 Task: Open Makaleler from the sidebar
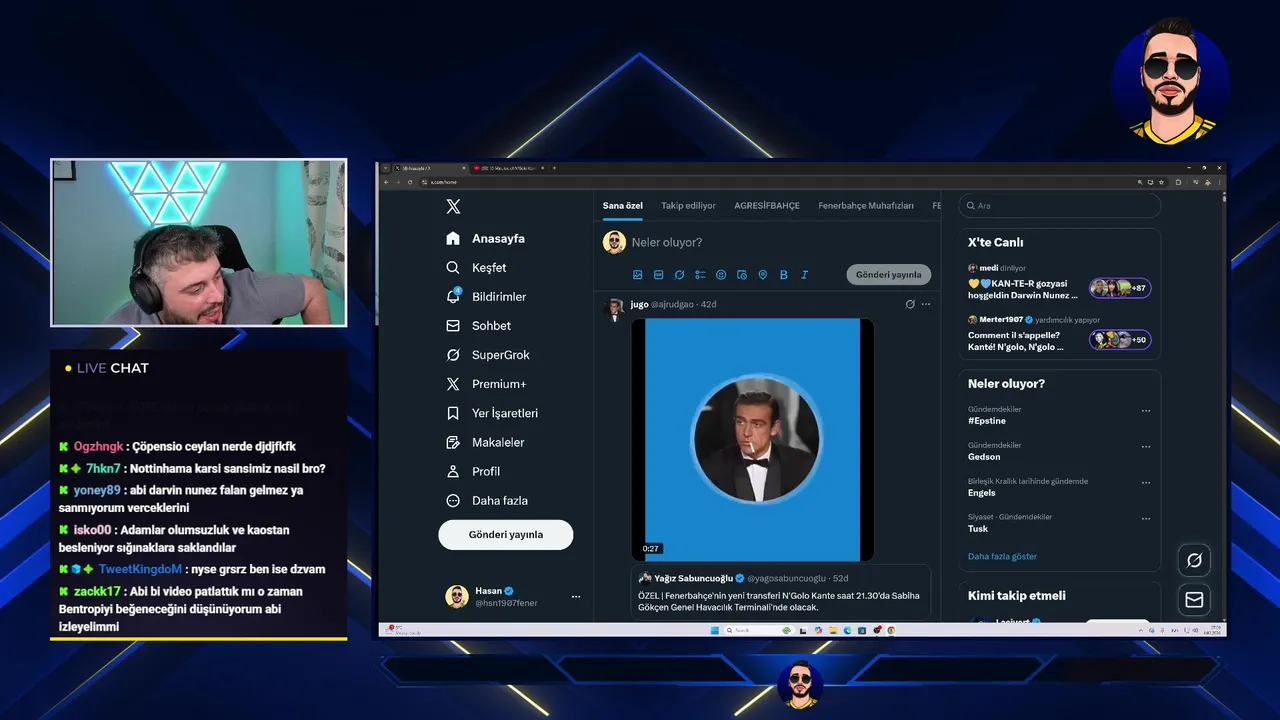(485, 441)
